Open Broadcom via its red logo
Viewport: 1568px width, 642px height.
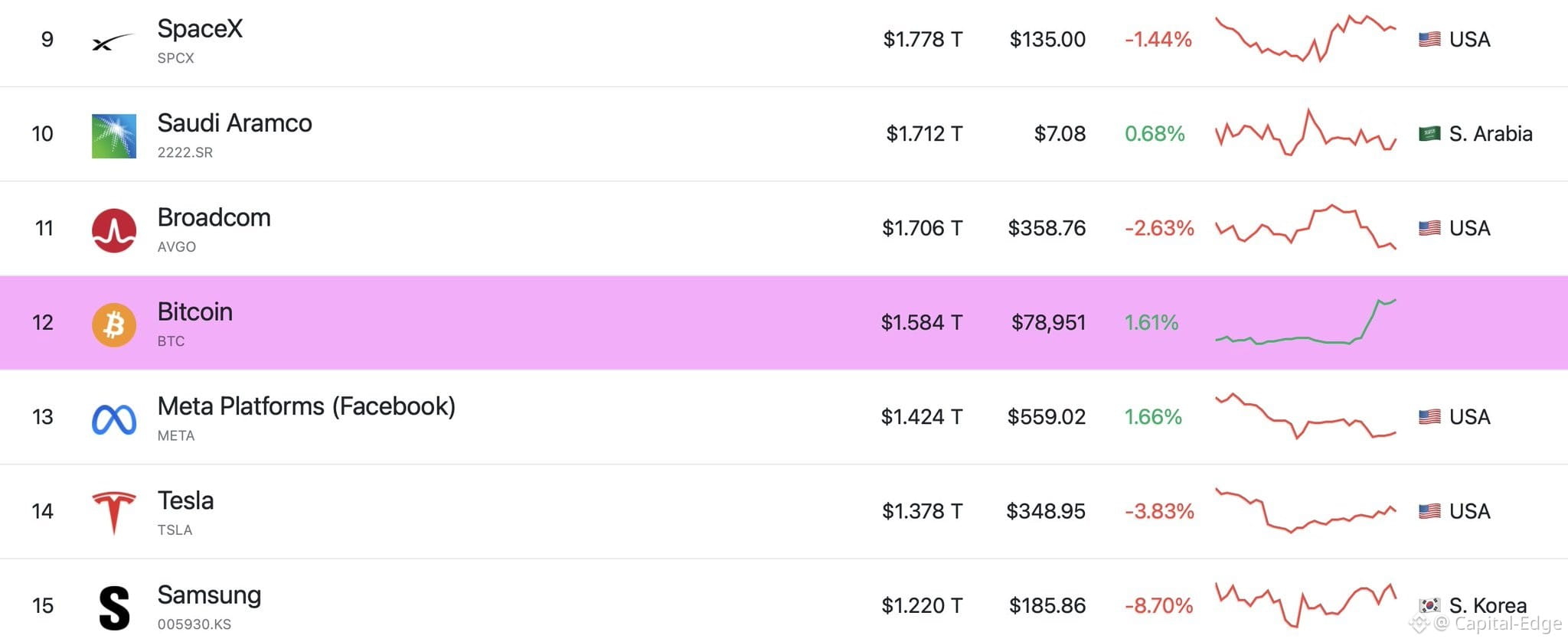click(114, 230)
